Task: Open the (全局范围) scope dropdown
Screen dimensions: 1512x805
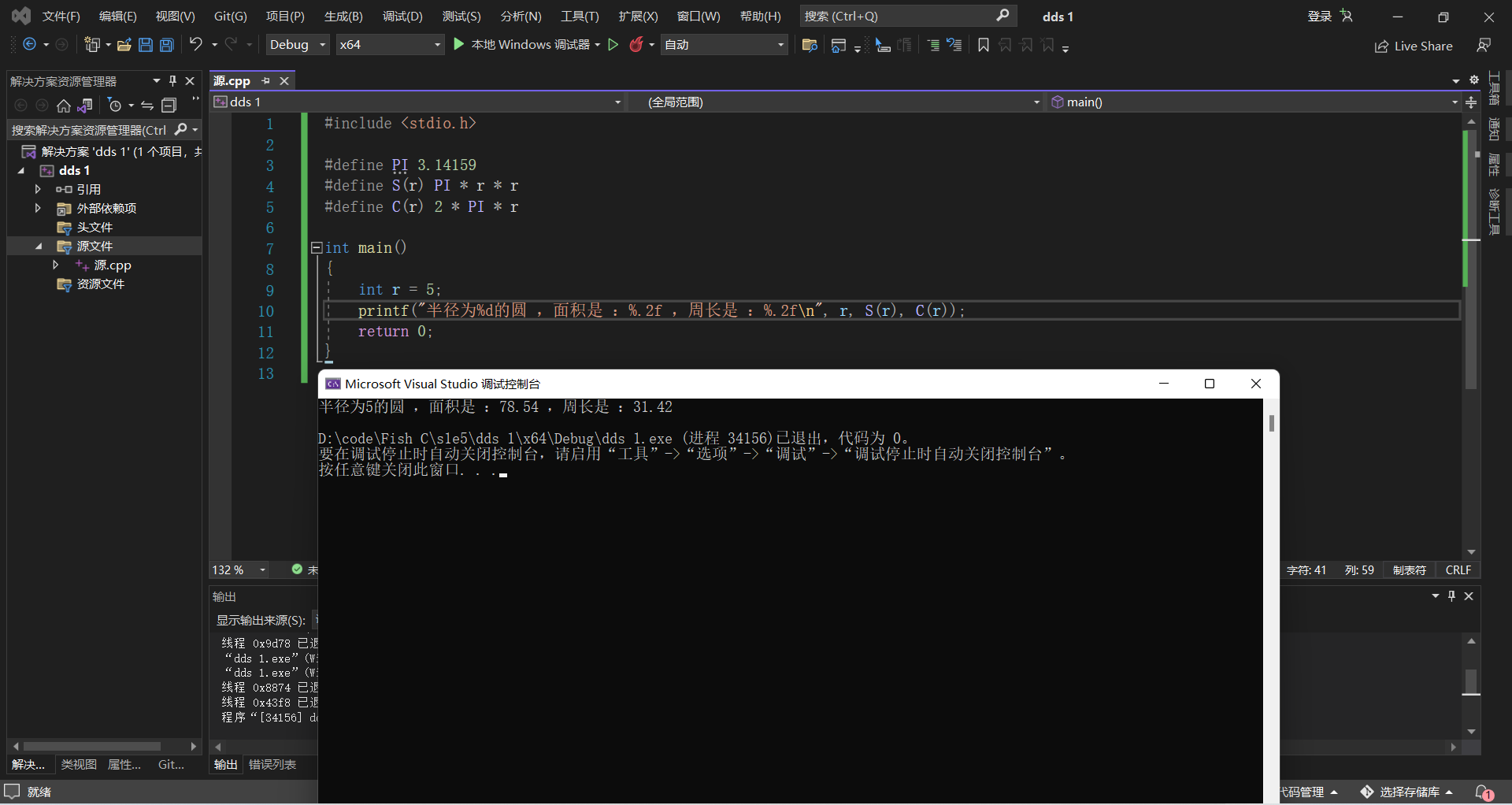Action: [x=836, y=102]
